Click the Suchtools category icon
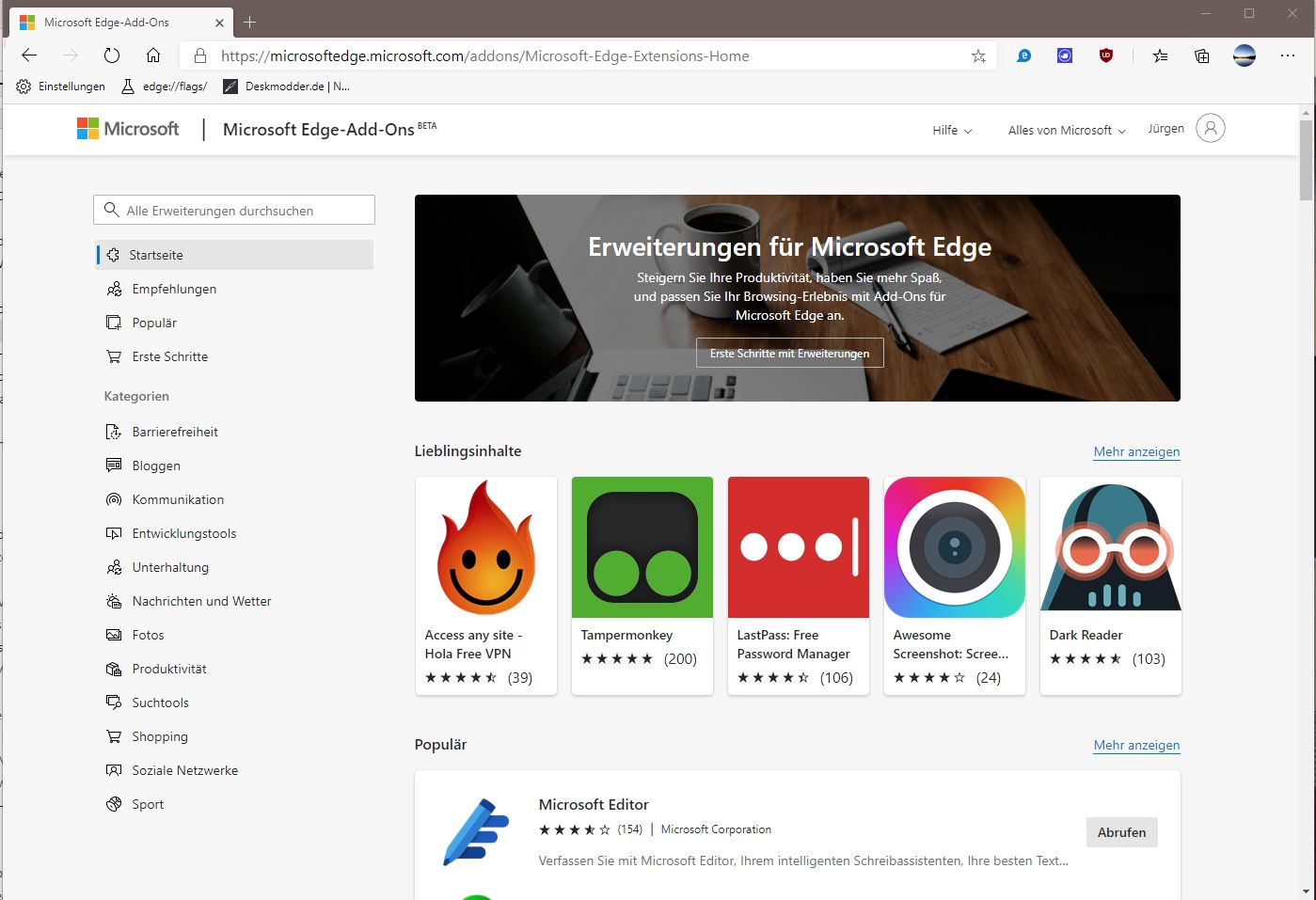 (x=114, y=703)
